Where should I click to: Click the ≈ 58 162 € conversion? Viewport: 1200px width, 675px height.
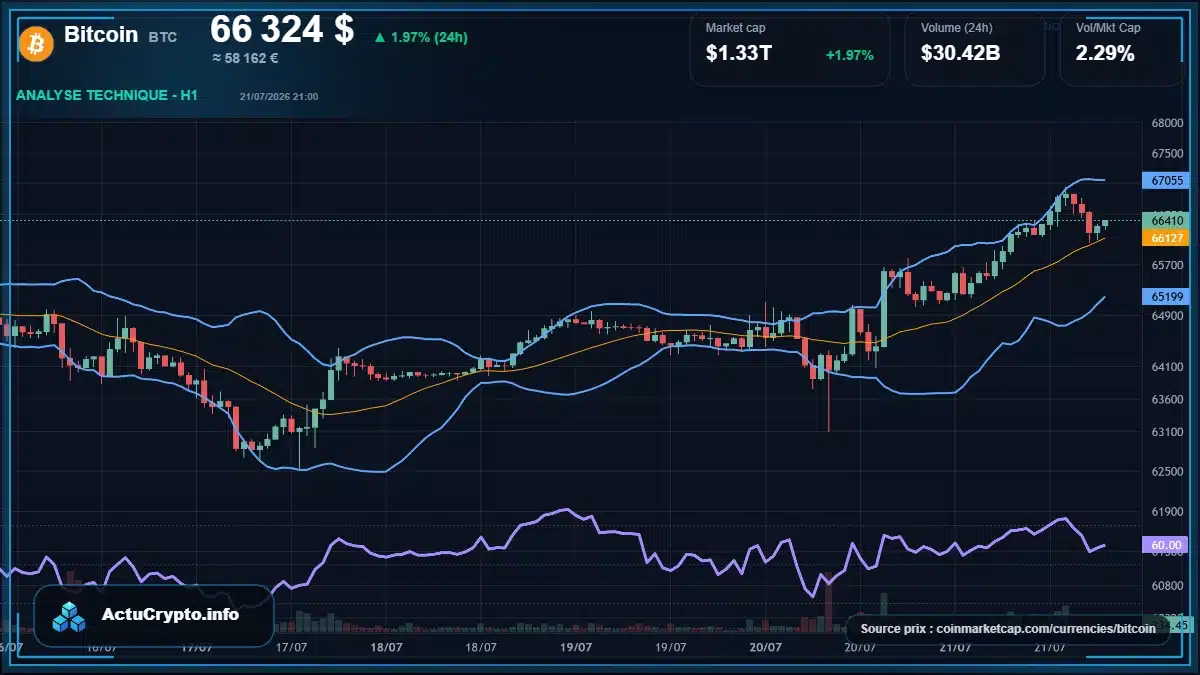pos(245,58)
